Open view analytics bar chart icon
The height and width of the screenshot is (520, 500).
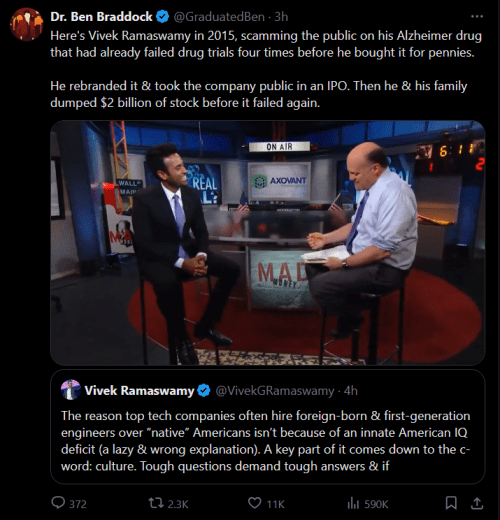point(353,503)
